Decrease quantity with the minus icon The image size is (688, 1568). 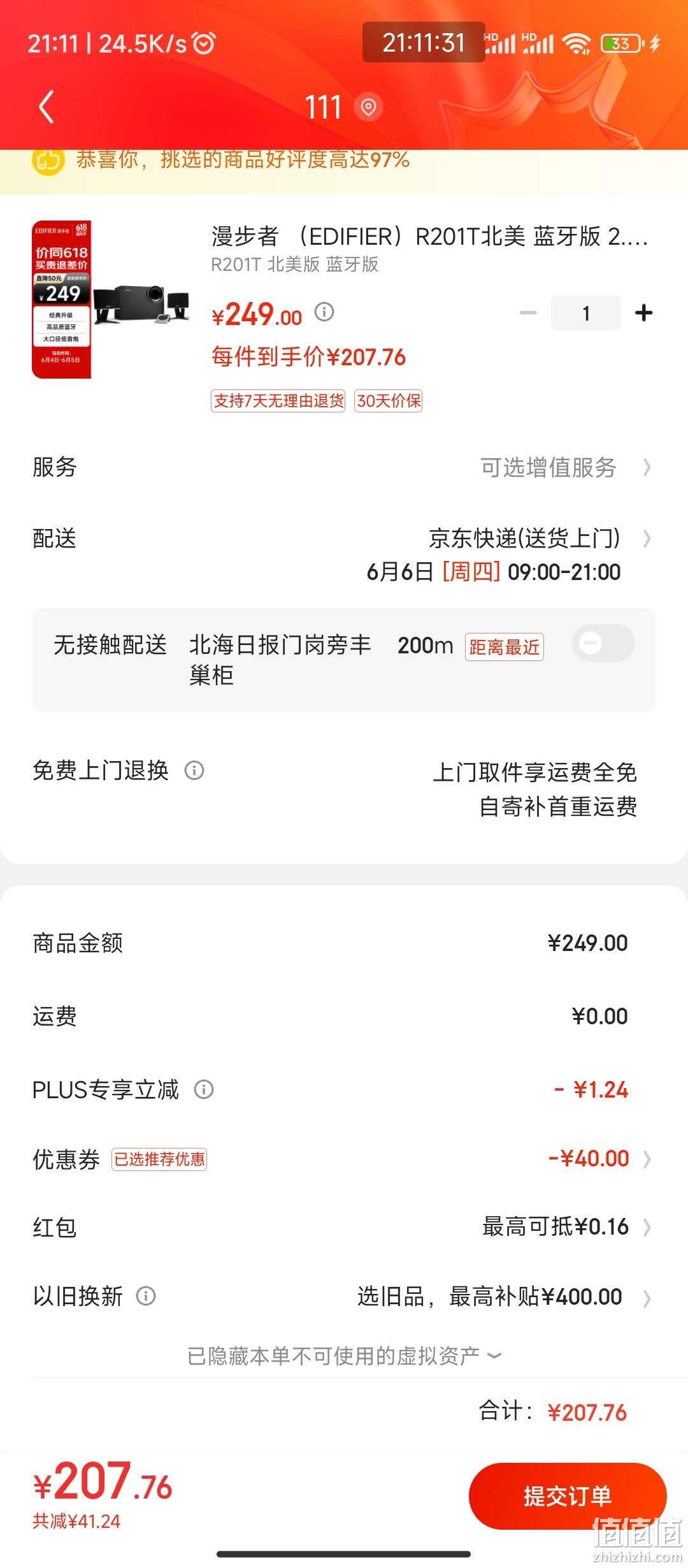click(x=528, y=312)
